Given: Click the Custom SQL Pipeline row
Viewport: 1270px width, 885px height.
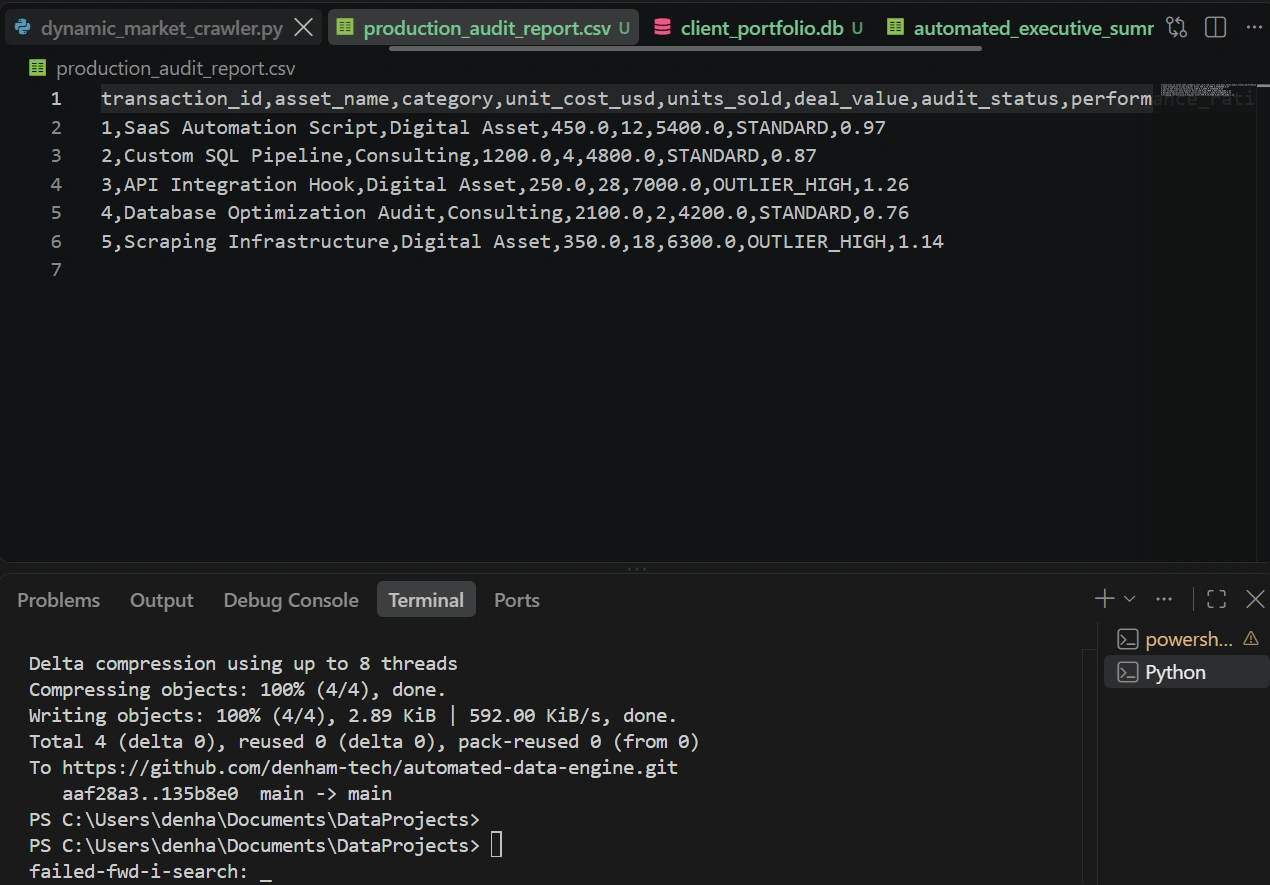Looking at the screenshot, I should click(459, 156).
